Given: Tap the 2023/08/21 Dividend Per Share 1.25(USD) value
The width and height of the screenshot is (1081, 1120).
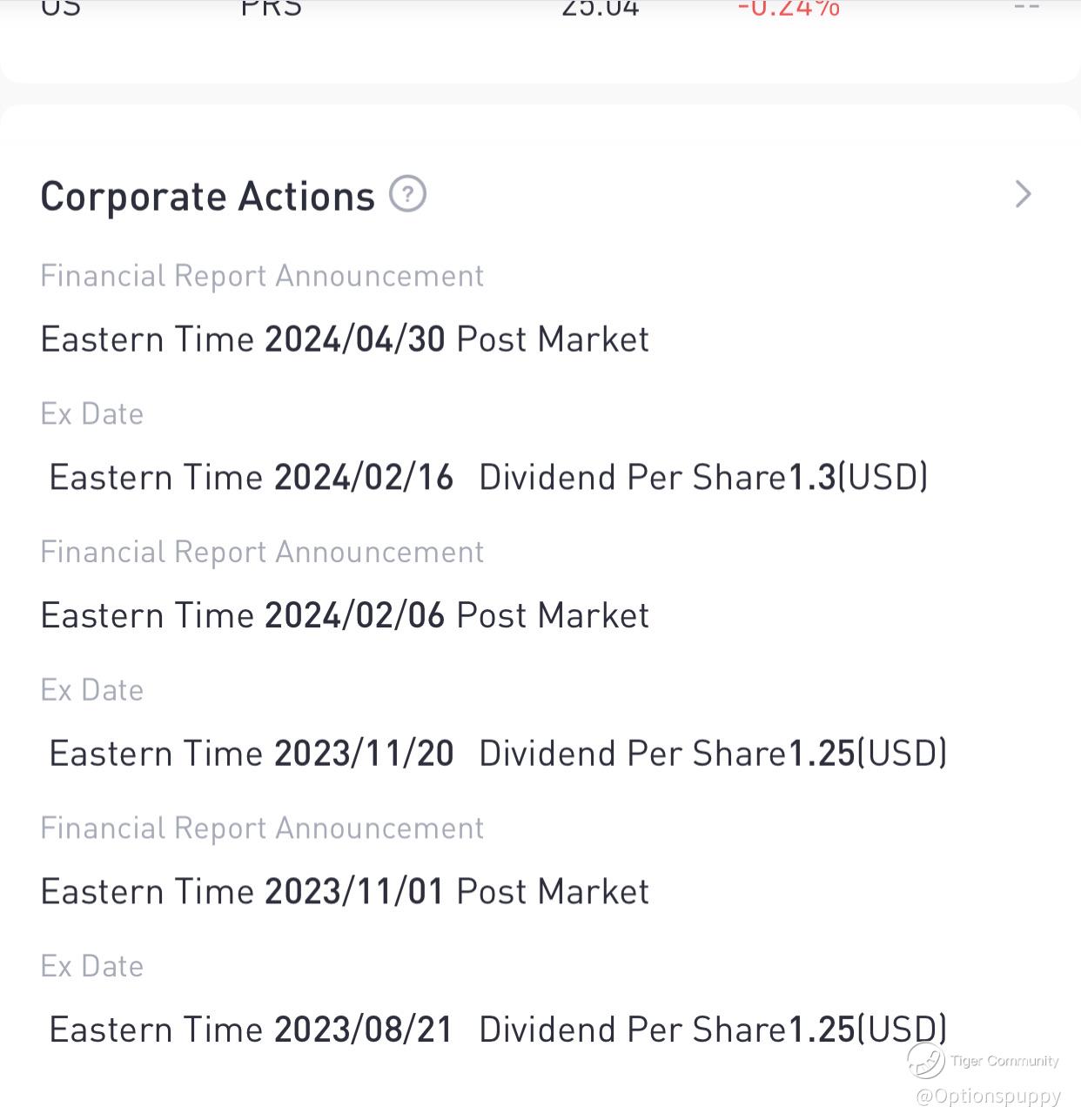Looking at the screenshot, I should [713, 1029].
